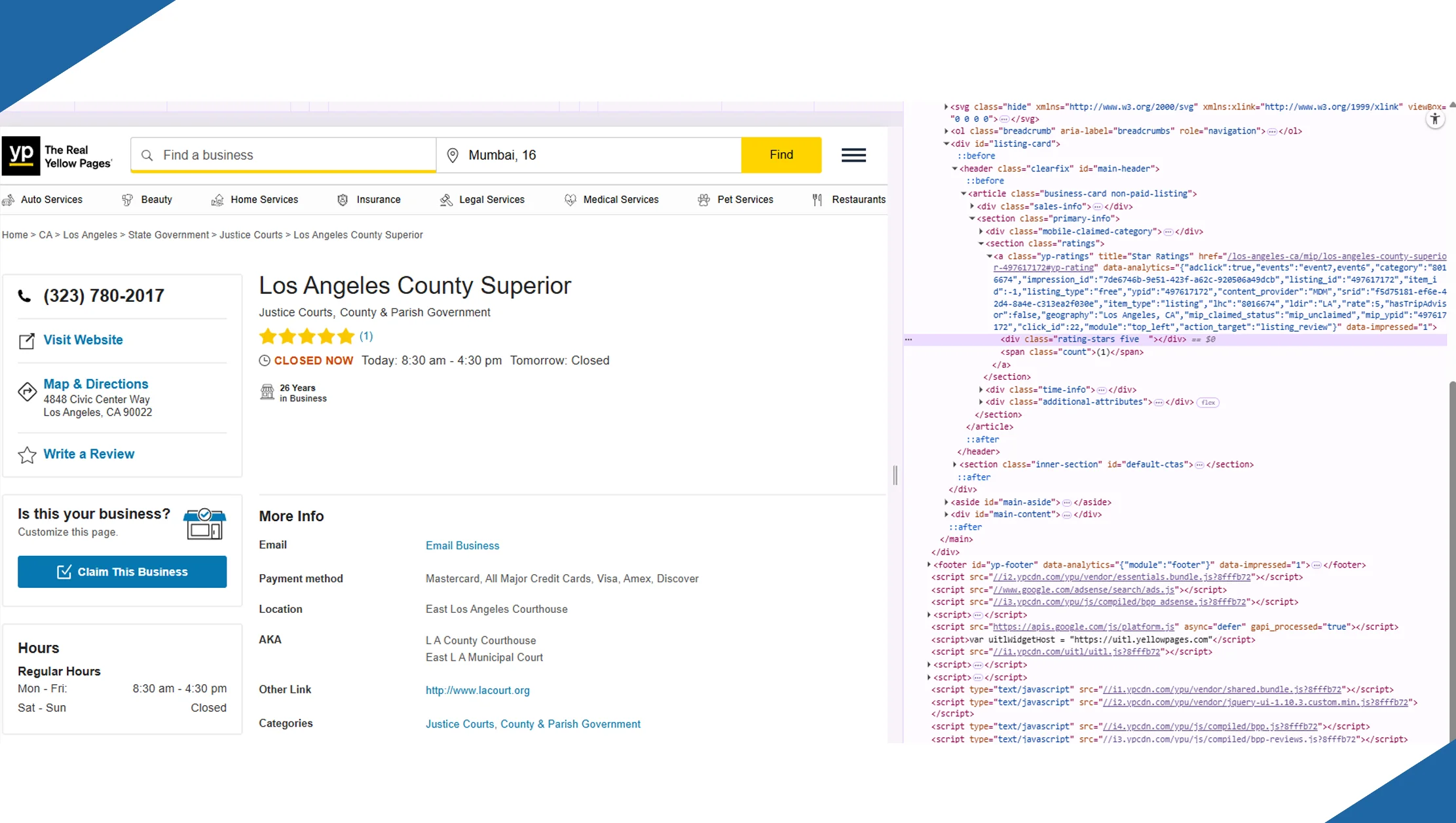Image resolution: width=1456 pixels, height=823 pixels.
Task: Click the Write a Review link
Action: (x=89, y=454)
